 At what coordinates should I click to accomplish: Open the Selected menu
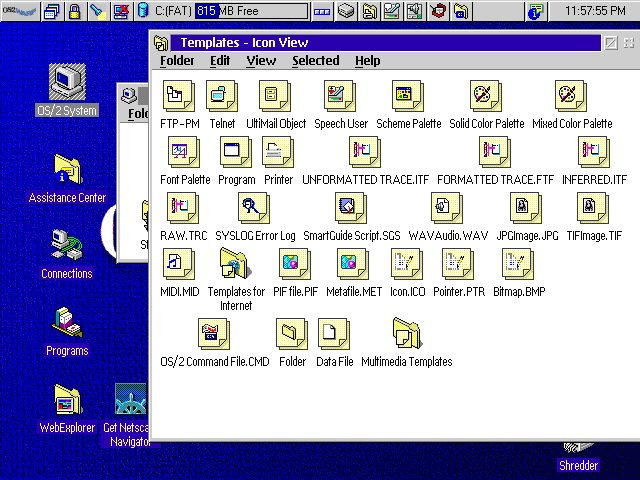coord(316,60)
